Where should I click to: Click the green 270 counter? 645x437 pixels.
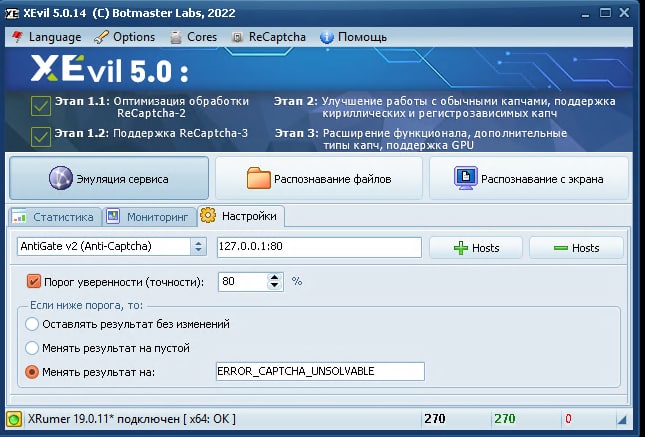coord(505,419)
